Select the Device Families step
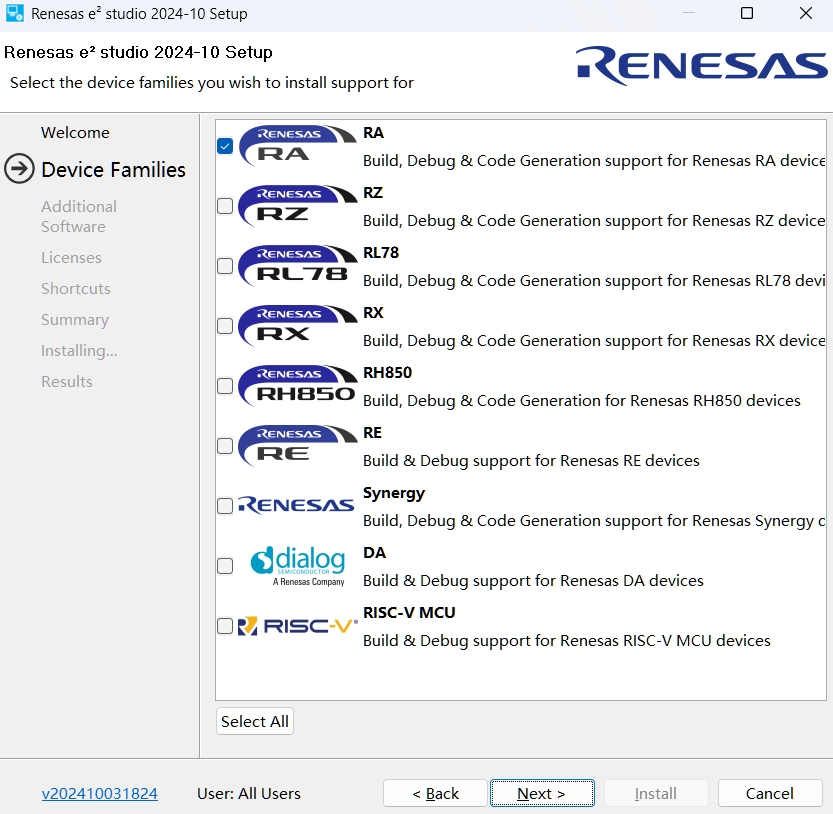This screenshot has width=833, height=814. (113, 169)
